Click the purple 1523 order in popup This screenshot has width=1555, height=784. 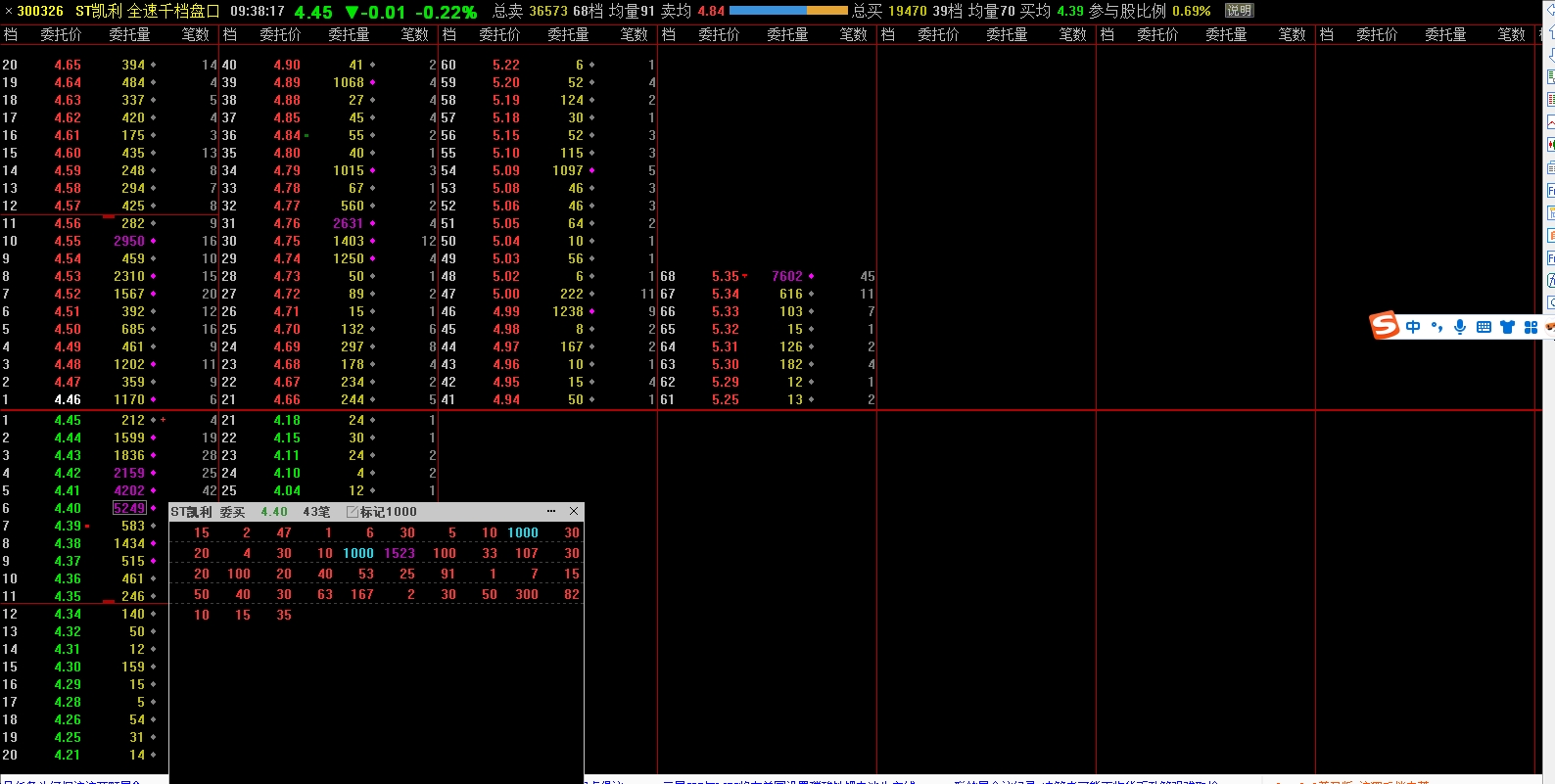click(400, 553)
